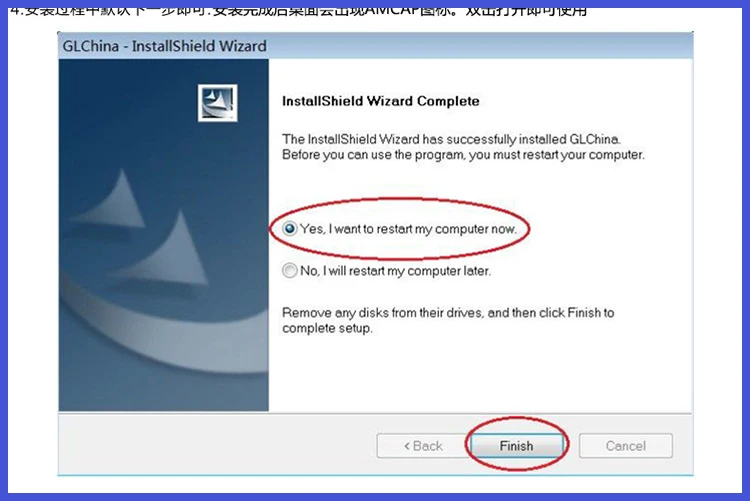750x501 pixels.
Task: Click the "successfully installed GLChina" message line
Action: (x=451, y=139)
